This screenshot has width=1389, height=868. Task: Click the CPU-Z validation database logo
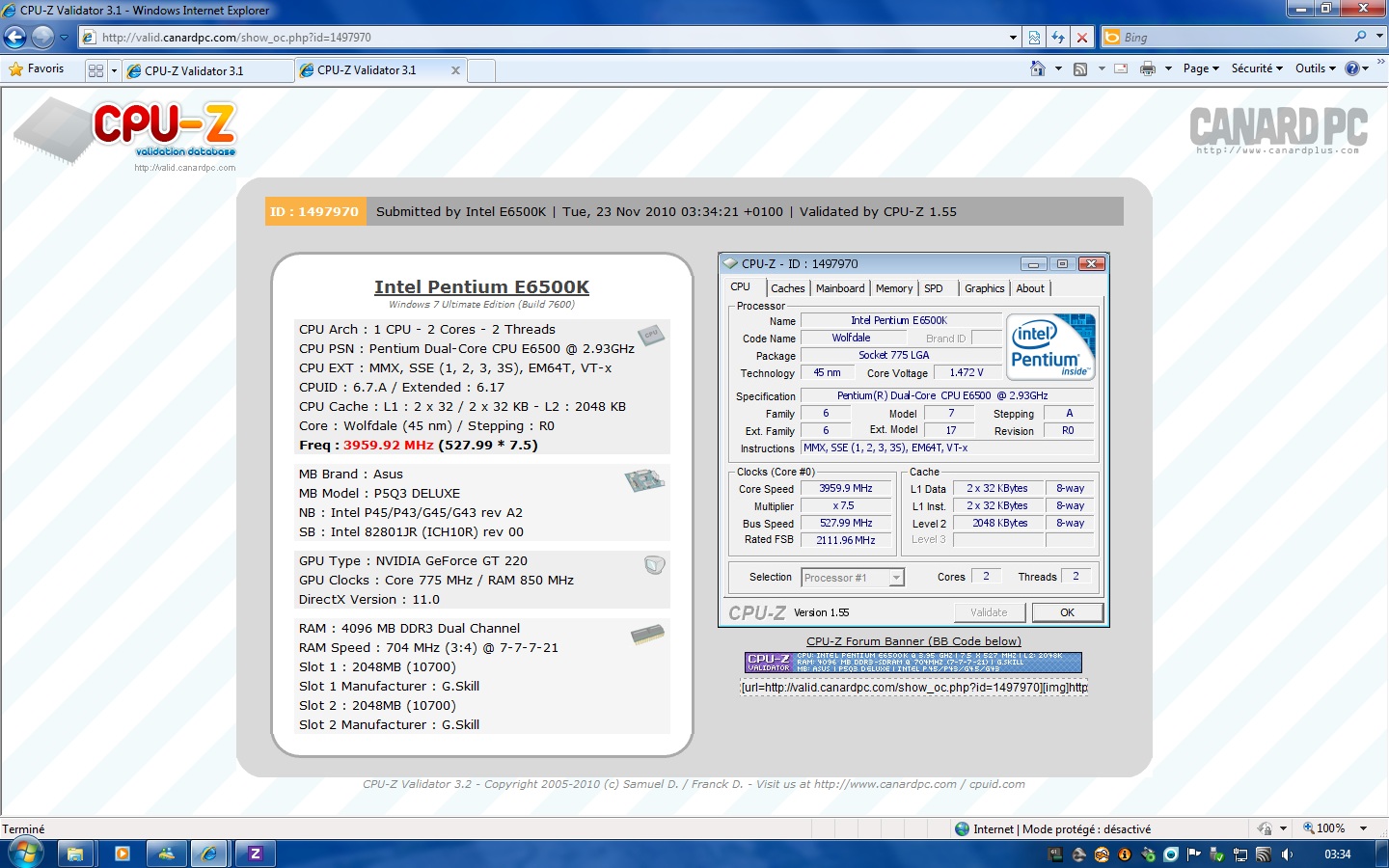coord(125,135)
